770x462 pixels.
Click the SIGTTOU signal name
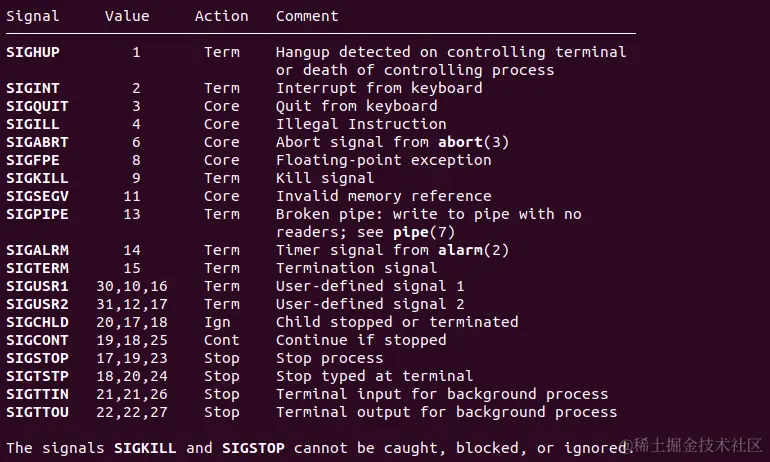[37, 412]
